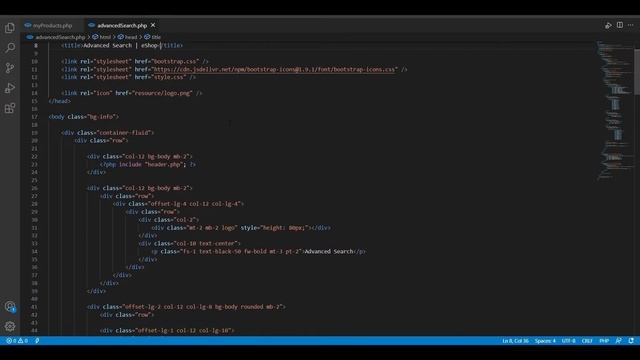Open the Accounts menu icon
This screenshot has height=360, width=640.
click(10, 307)
